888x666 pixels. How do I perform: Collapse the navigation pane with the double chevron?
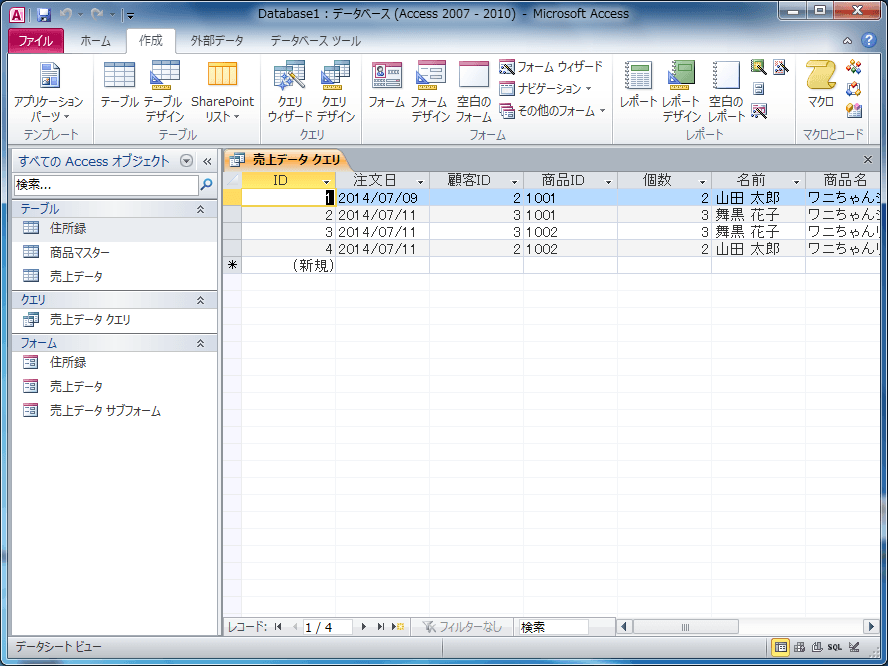207,161
